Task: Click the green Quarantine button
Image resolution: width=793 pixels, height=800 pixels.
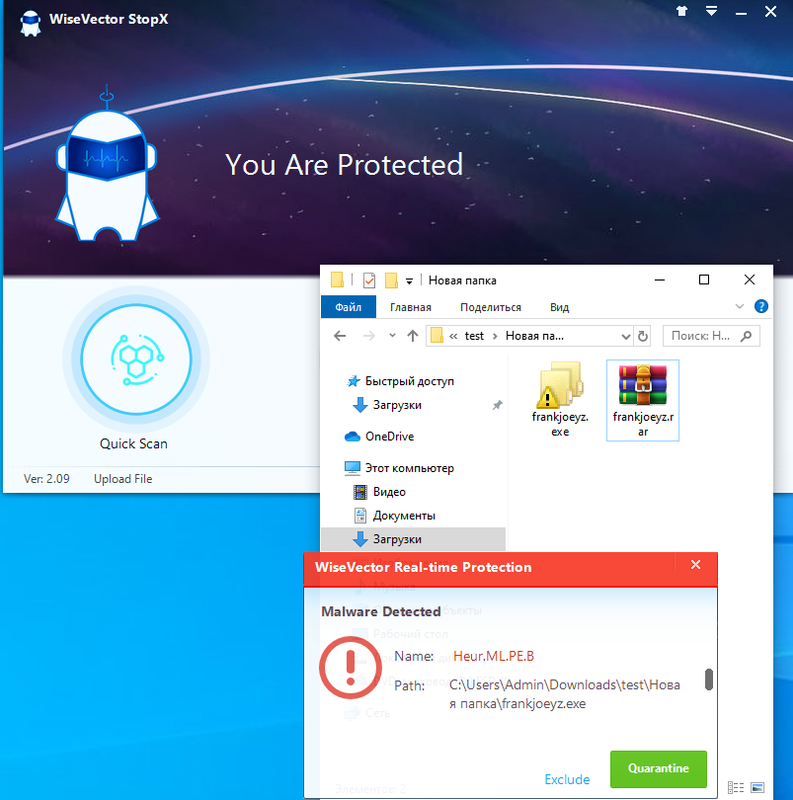Action: [x=658, y=768]
